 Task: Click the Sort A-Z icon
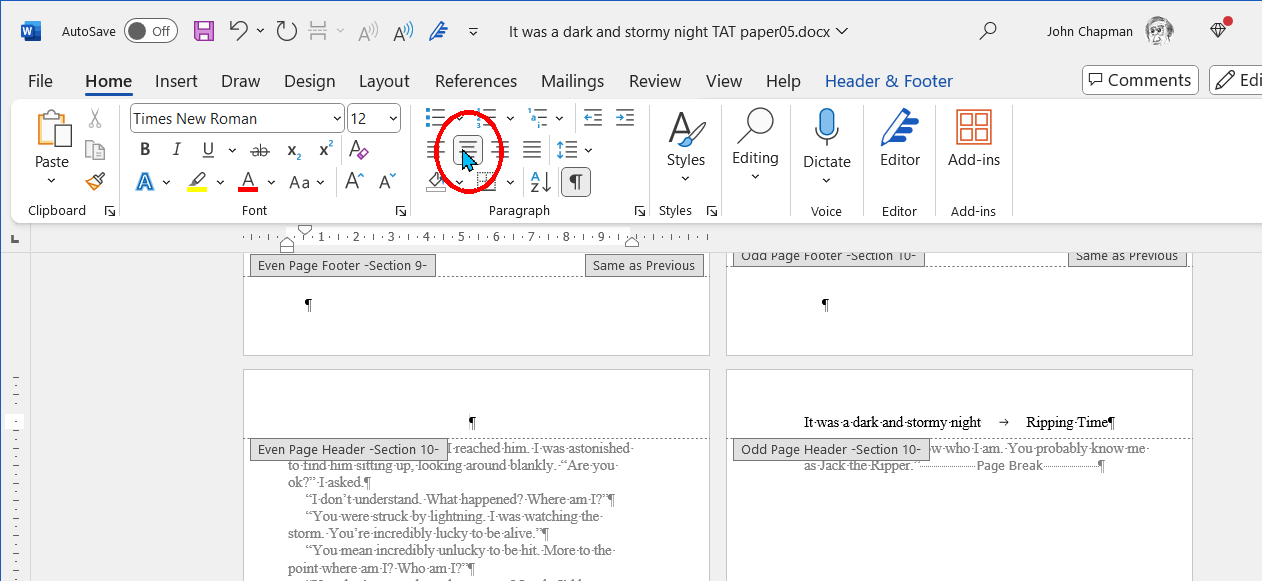(541, 182)
